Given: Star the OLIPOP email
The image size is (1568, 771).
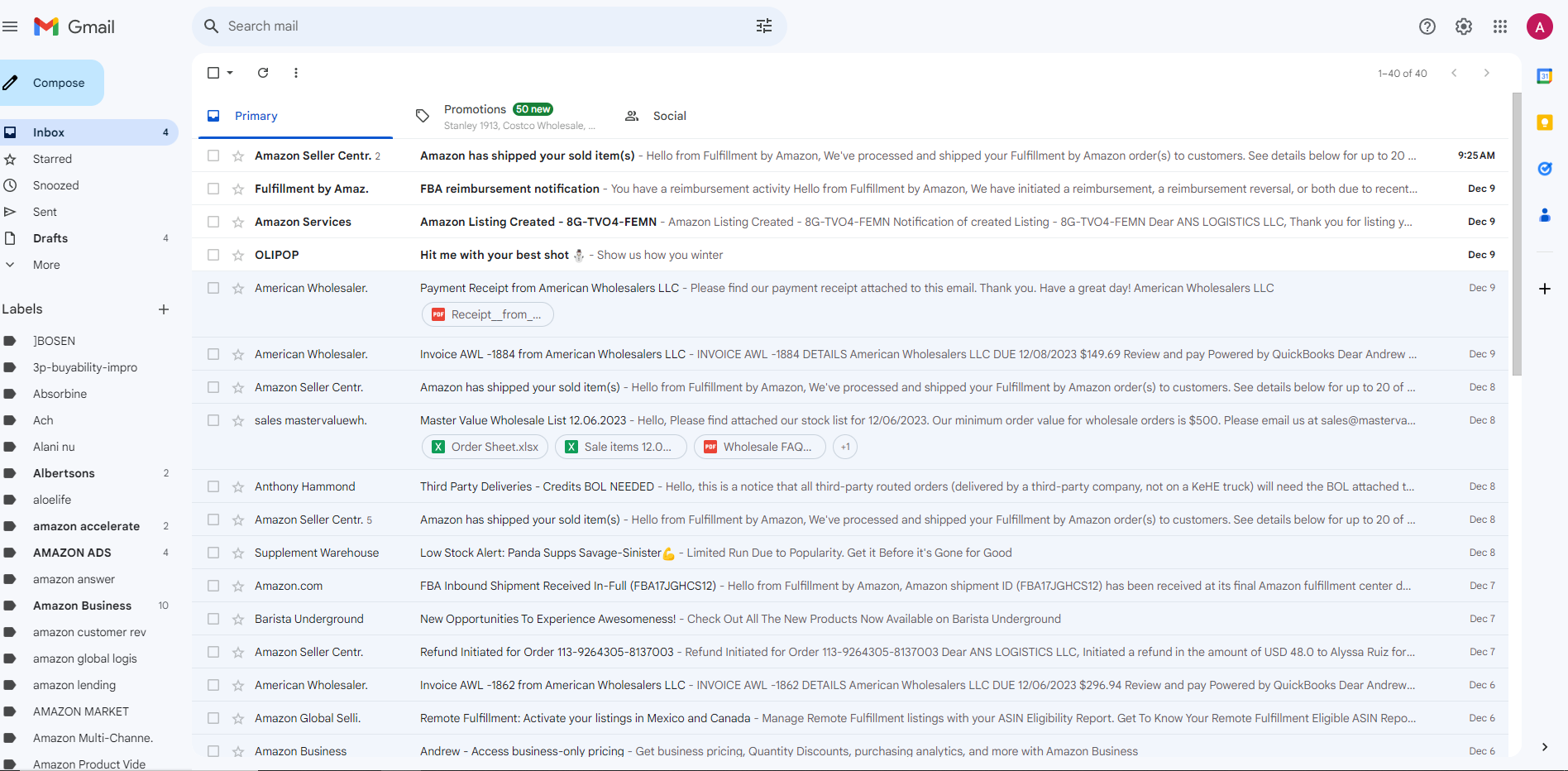Looking at the screenshot, I should [x=238, y=255].
